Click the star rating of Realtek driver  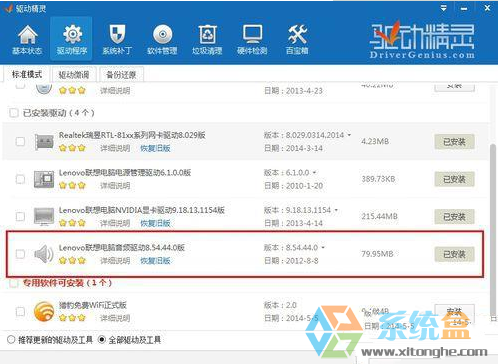tap(72, 148)
